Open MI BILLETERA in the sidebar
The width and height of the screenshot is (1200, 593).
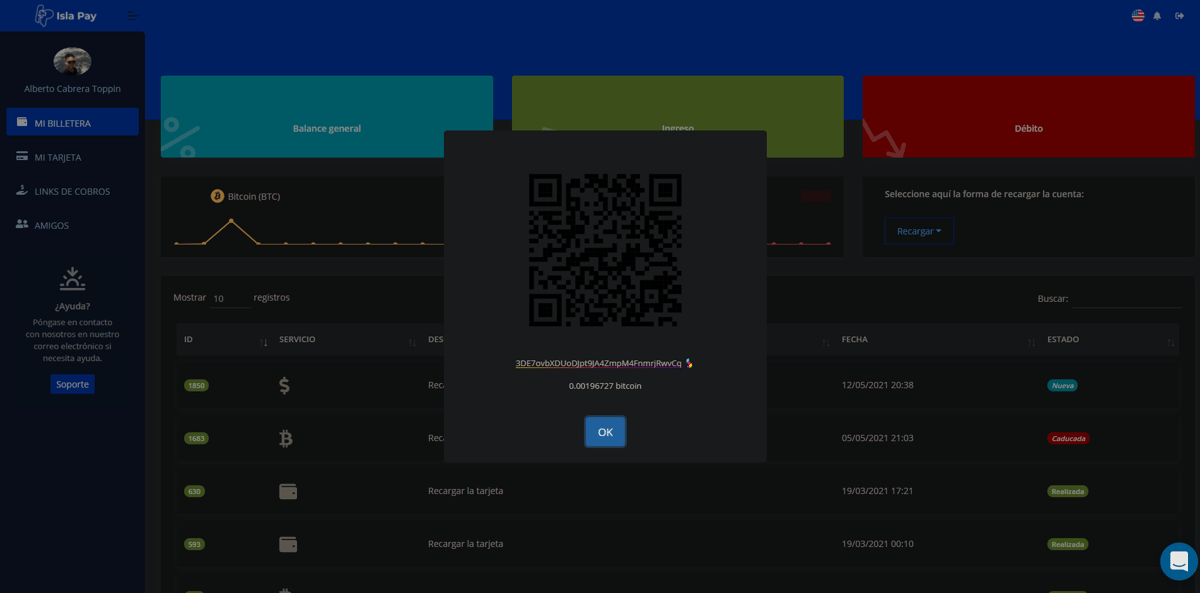(x=72, y=123)
